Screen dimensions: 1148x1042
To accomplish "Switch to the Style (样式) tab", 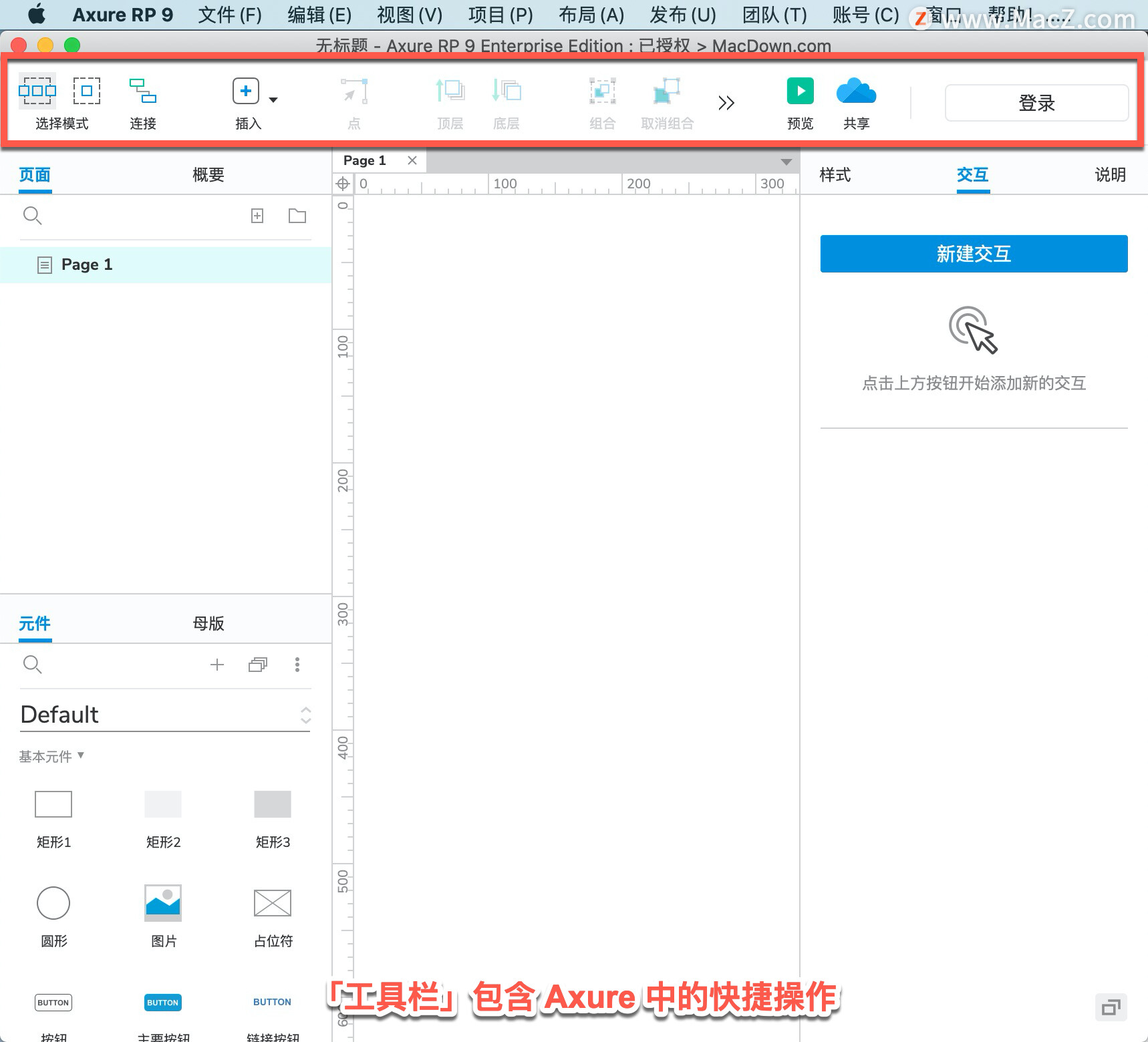I will pos(835,175).
